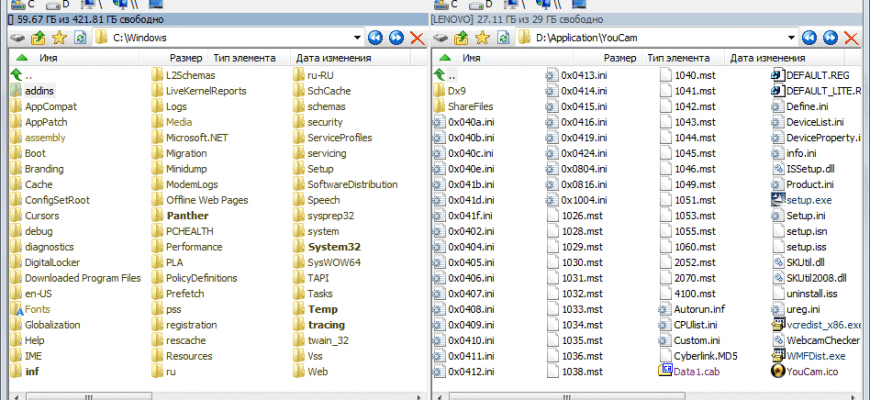Click the Fonts folder icon
Image resolution: width=870 pixels, height=400 pixels.
click(16, 309)
